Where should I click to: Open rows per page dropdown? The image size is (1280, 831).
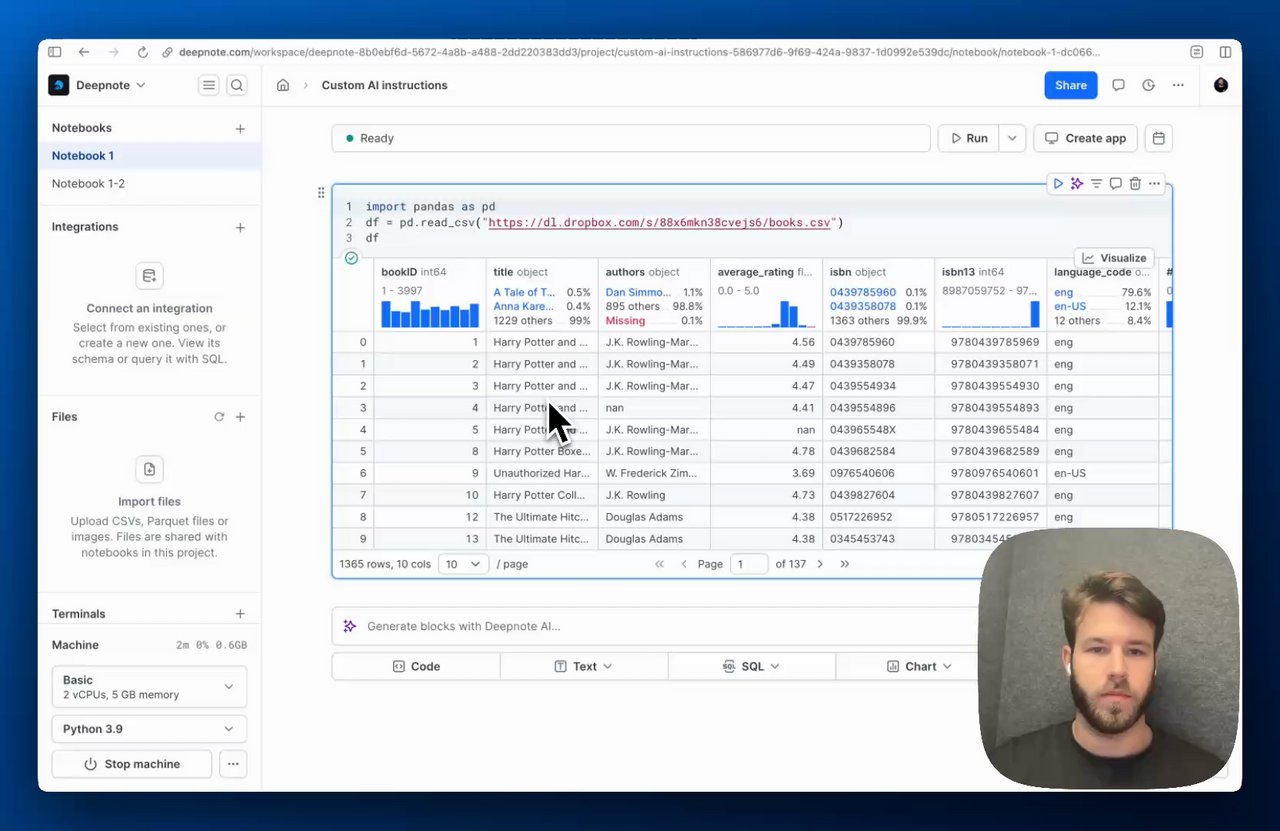point(462,564)
